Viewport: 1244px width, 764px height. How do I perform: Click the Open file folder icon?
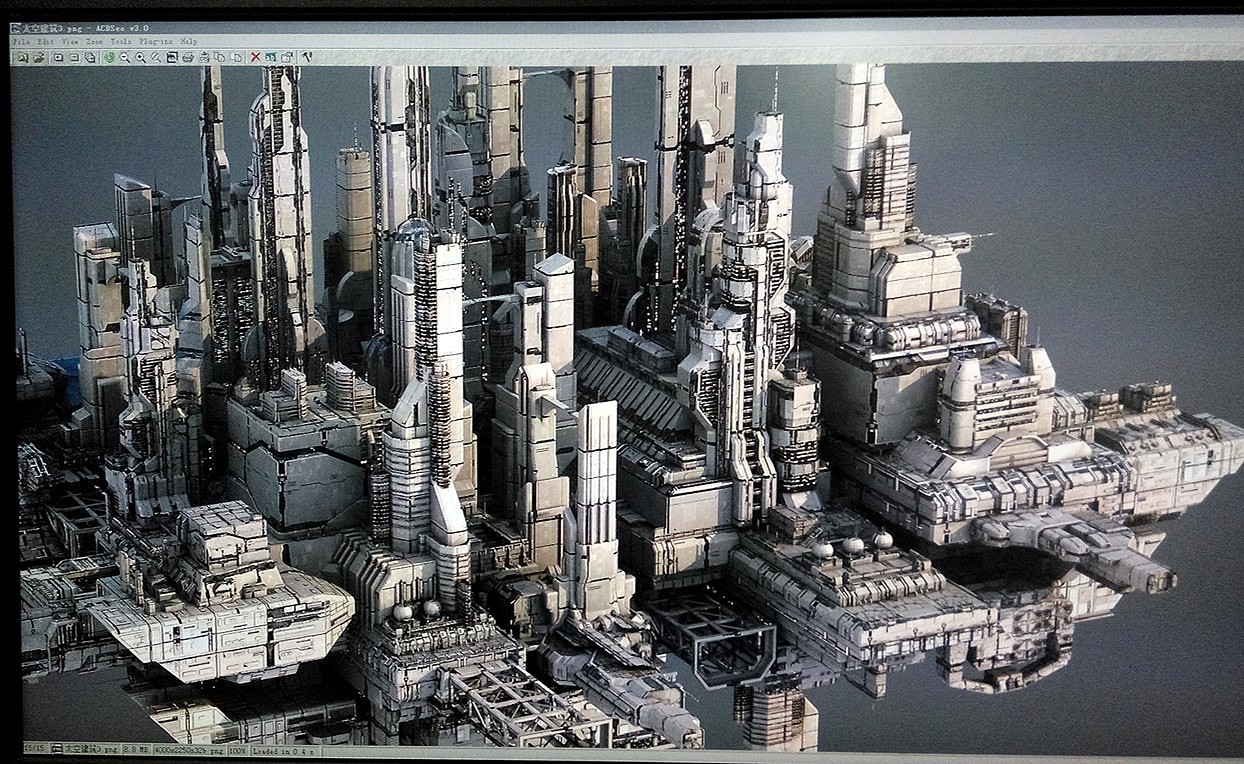39,58
